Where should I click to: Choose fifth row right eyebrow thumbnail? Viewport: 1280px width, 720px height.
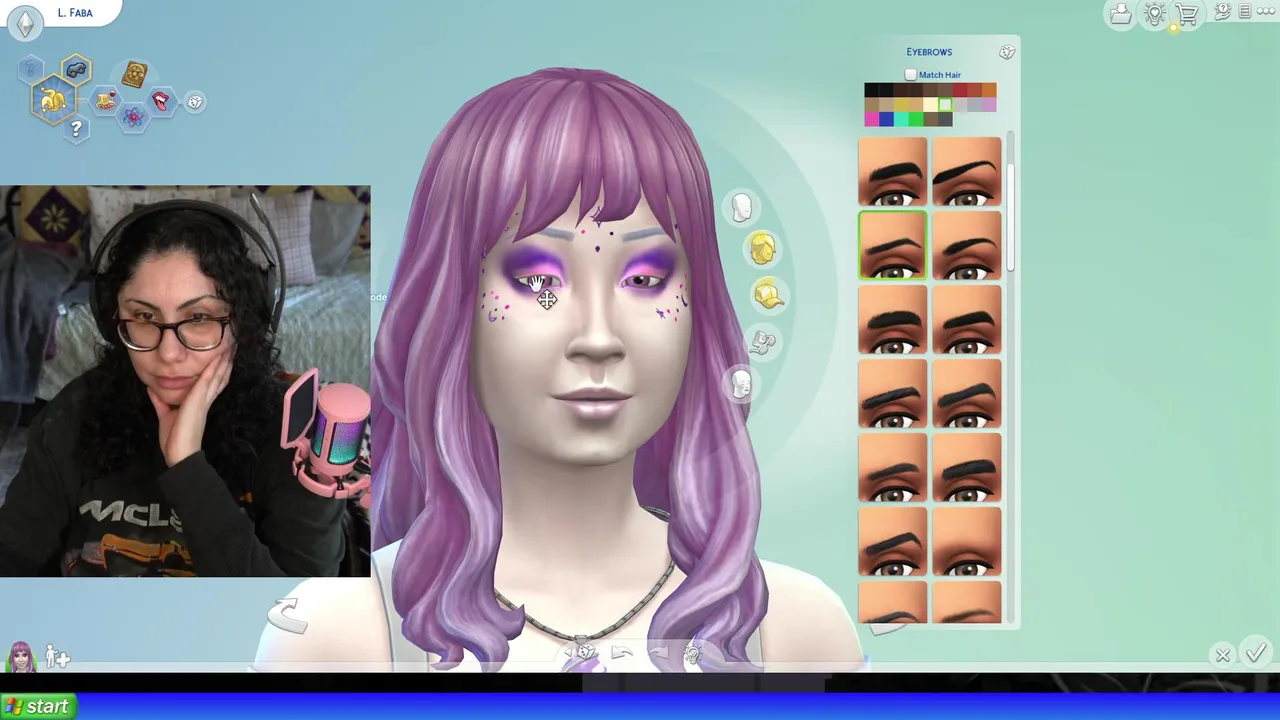pos(967,468)
